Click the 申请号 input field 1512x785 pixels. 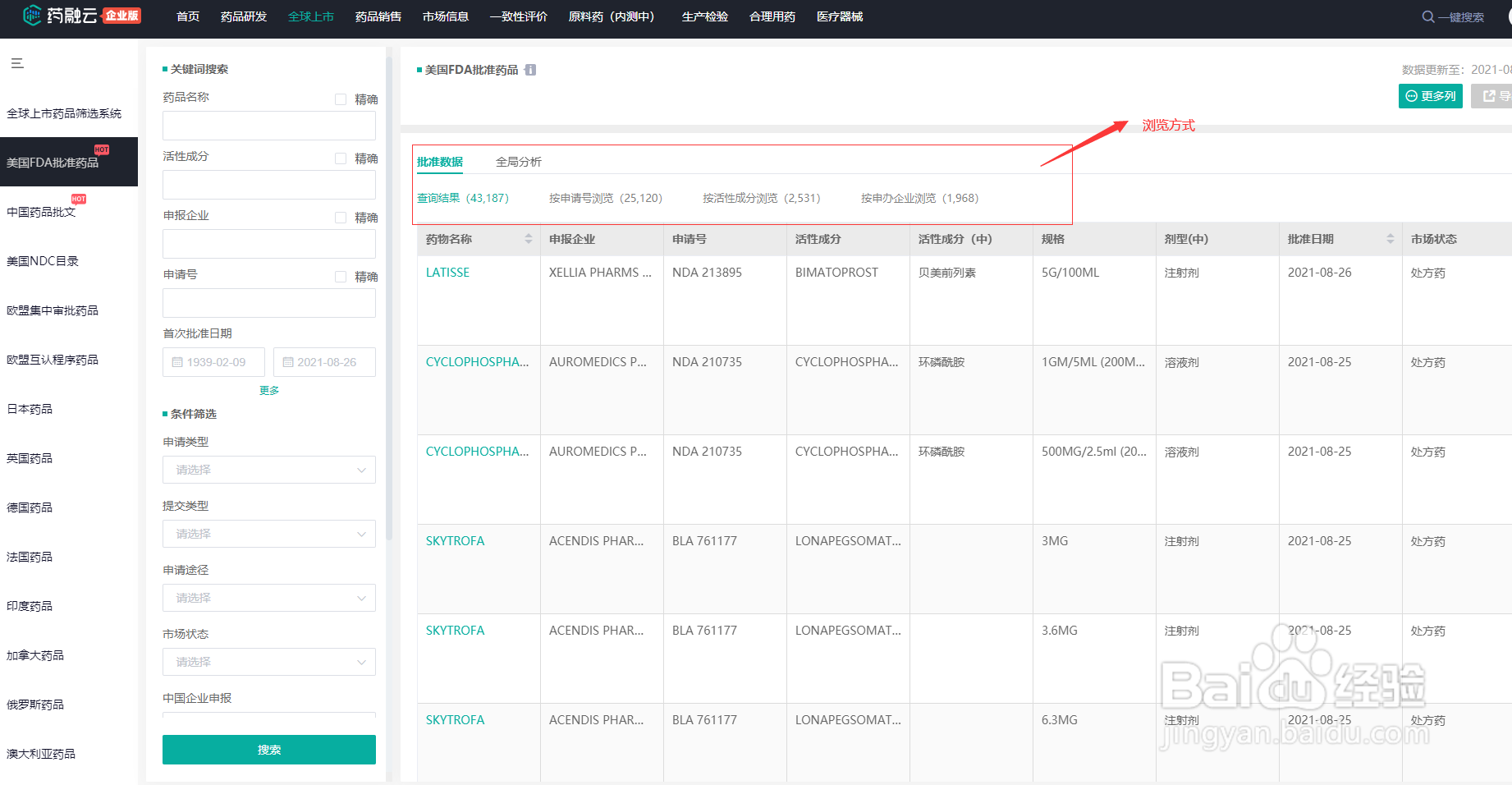(x=269, y=303)
